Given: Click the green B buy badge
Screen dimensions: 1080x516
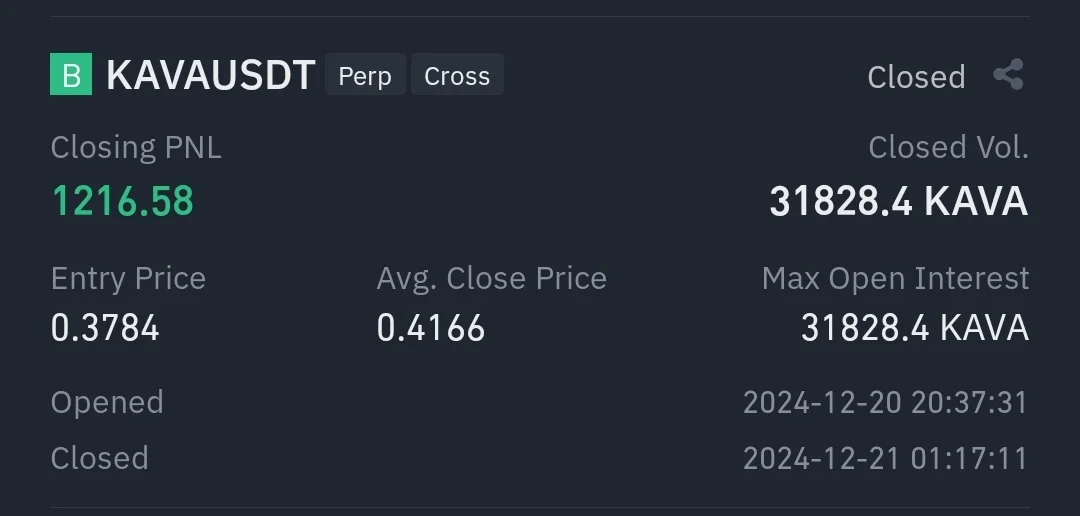Looking at the screenshot, I should point(71,75).
